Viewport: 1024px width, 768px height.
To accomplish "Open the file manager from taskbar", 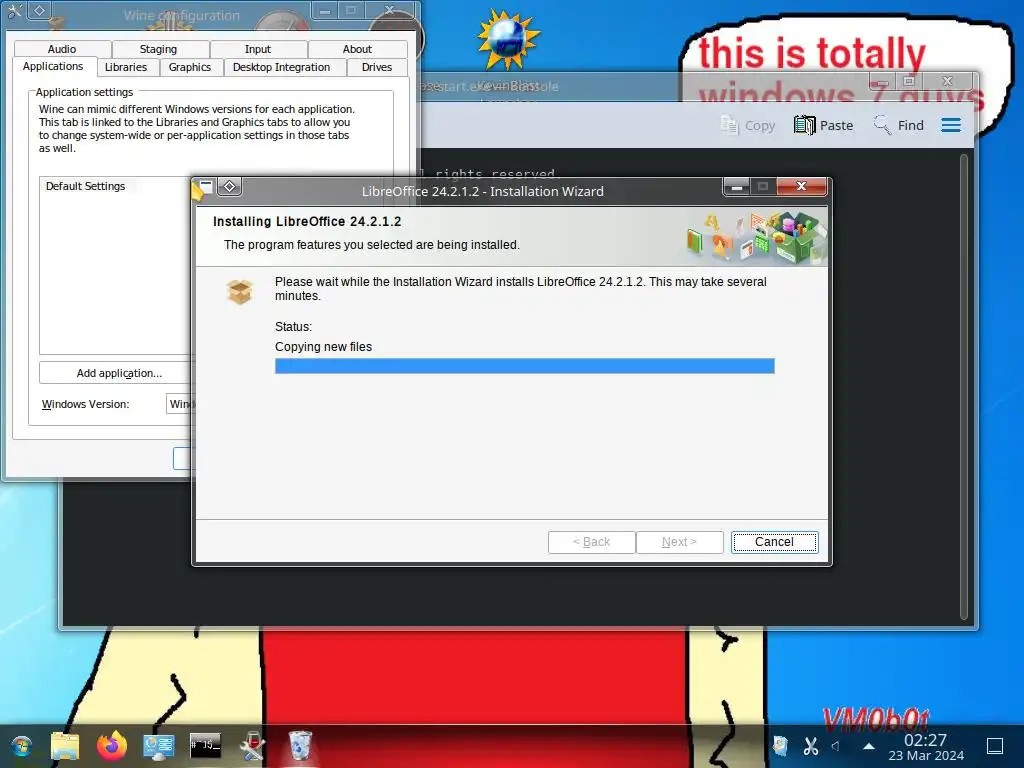I will pos(65,746).
